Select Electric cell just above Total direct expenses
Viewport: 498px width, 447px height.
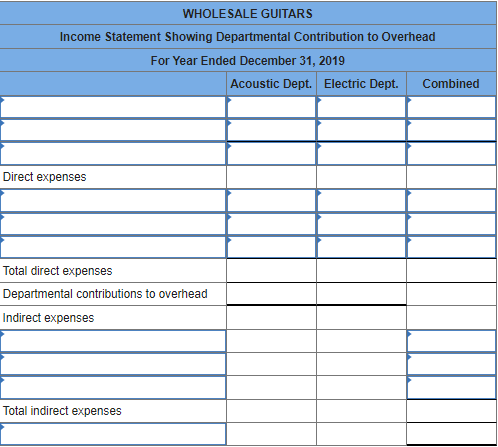(x=361, y=247)
